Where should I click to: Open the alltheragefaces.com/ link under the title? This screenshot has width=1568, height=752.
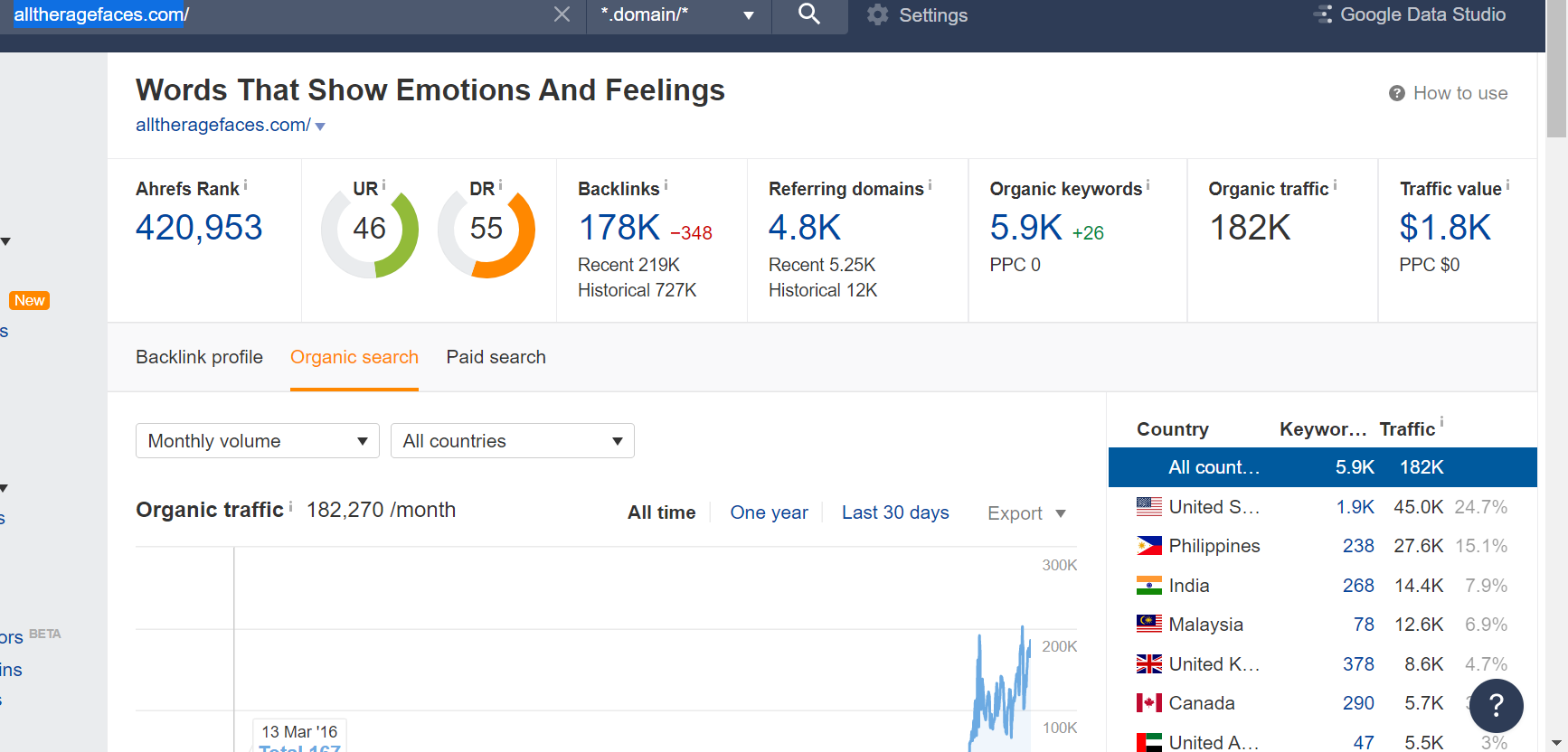223,125
